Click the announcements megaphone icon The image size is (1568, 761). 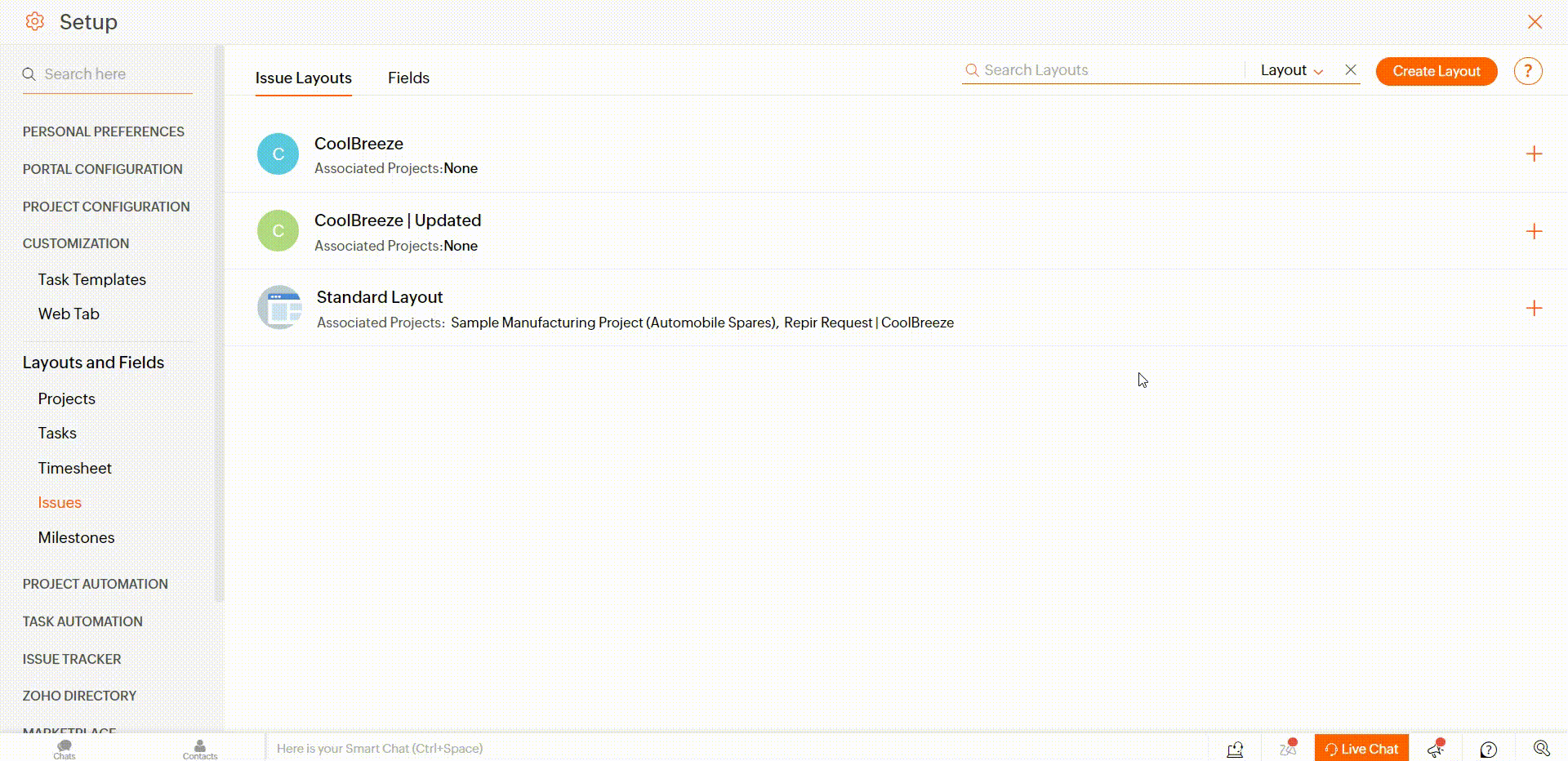[1436, 748]
